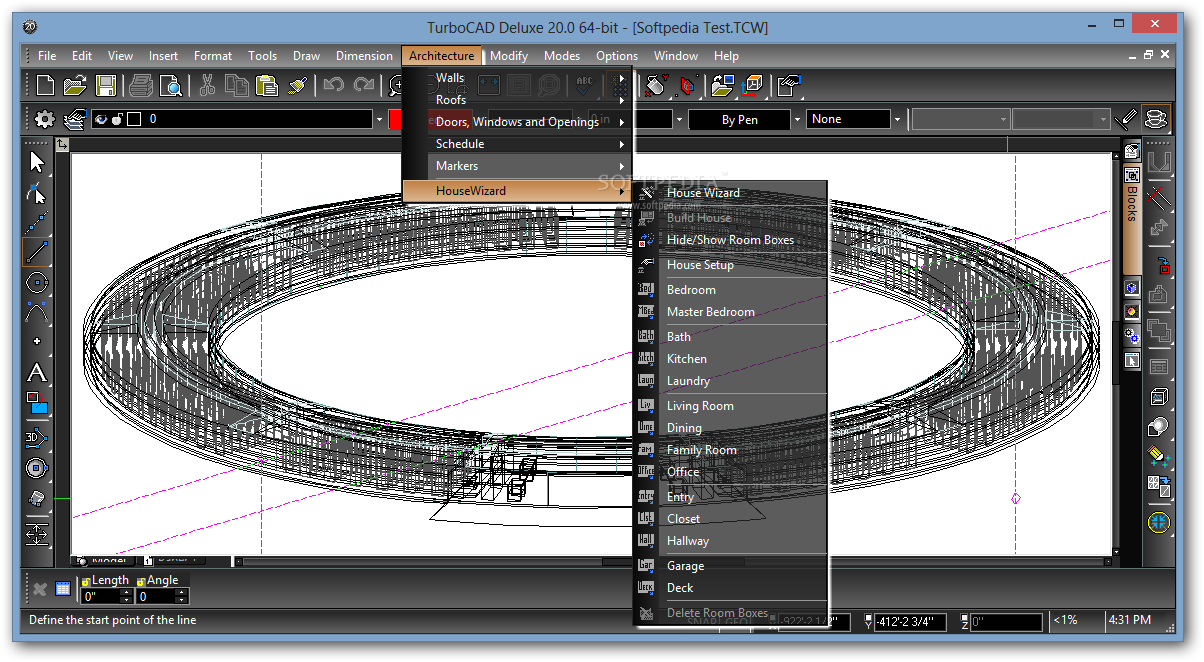Open the By Pen dropdown
Image resolution: width=1204 pixels, height=662 pixels.
pos(797,119)
